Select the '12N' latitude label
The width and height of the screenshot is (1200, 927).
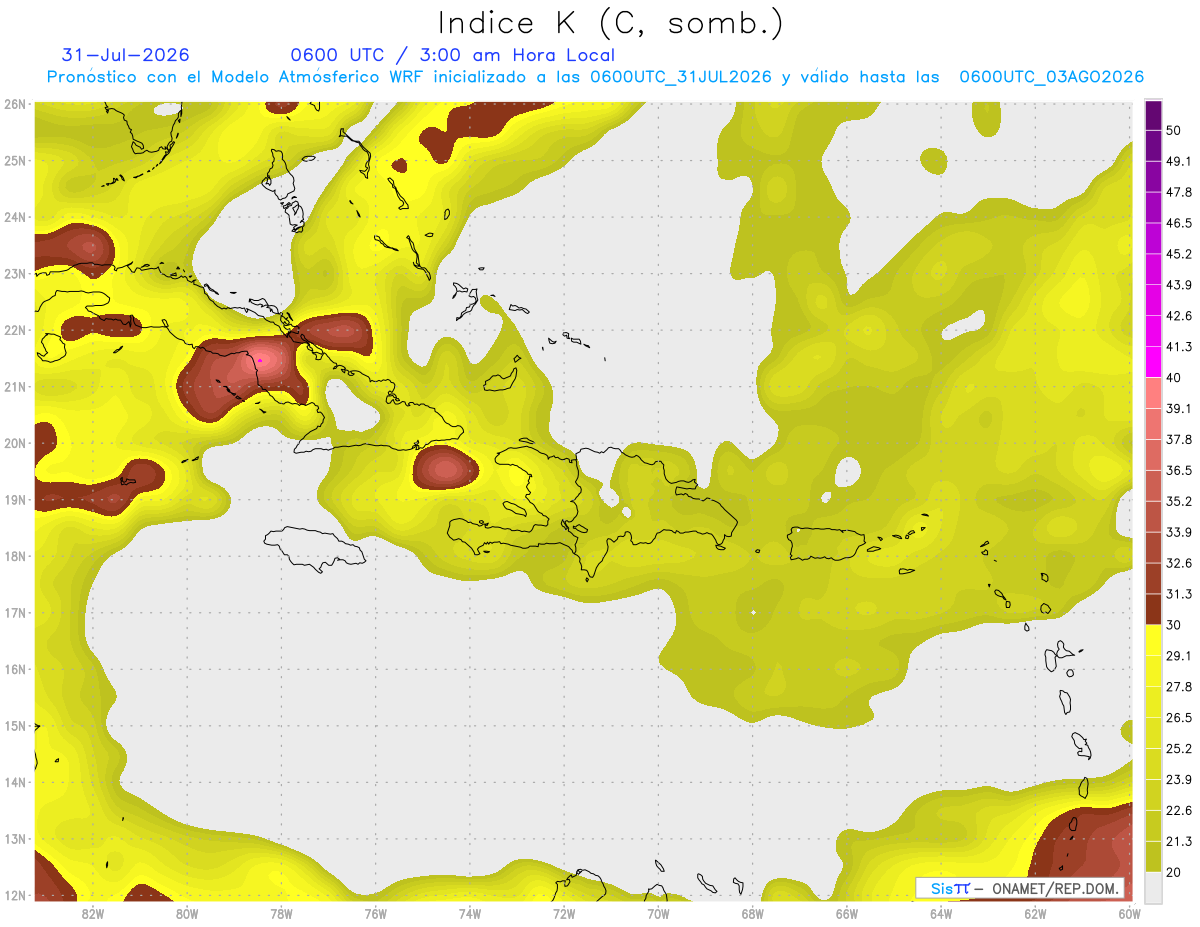pos(15,895)
